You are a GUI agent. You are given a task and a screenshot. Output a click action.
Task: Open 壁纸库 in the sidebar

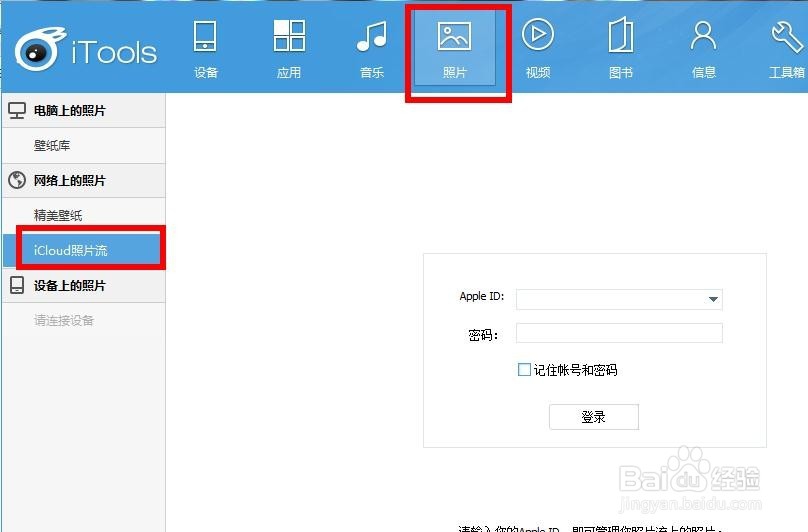click(84, 145)
